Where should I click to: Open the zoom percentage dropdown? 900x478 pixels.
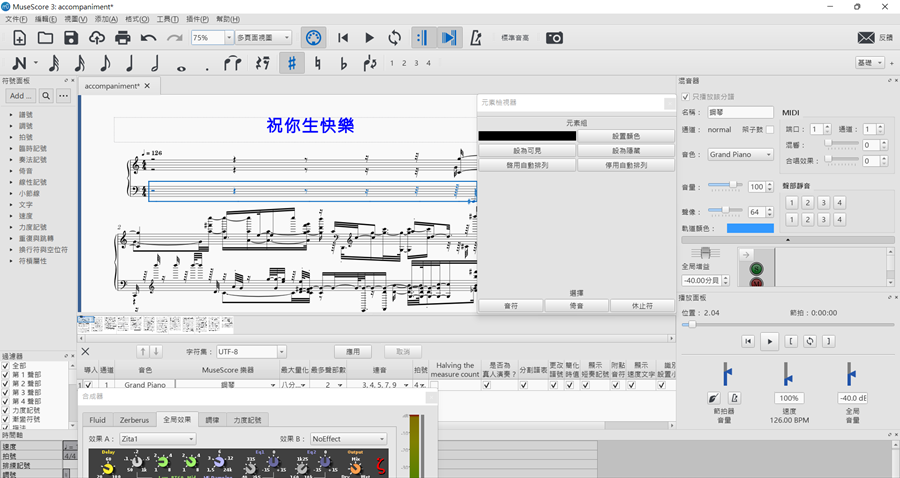229,38
